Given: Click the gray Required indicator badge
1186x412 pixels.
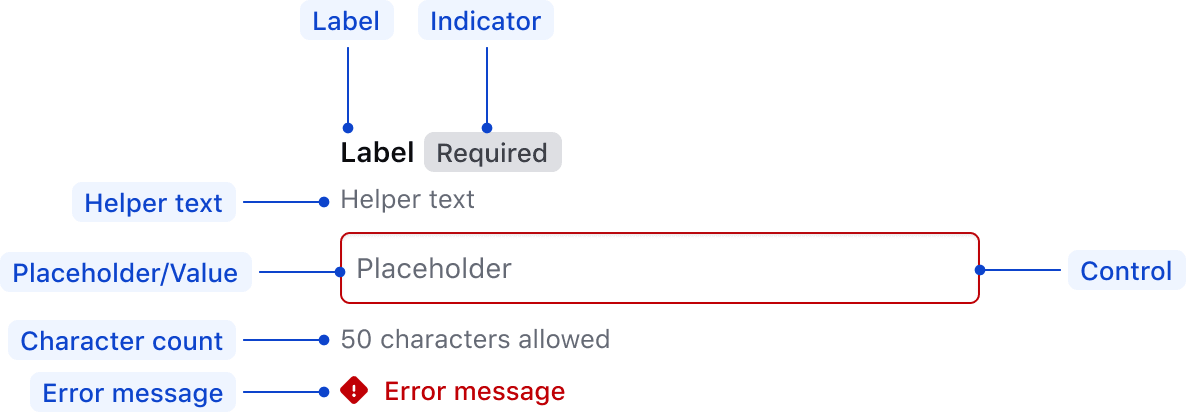Looking at the screenshot, I should pos(493,153).
